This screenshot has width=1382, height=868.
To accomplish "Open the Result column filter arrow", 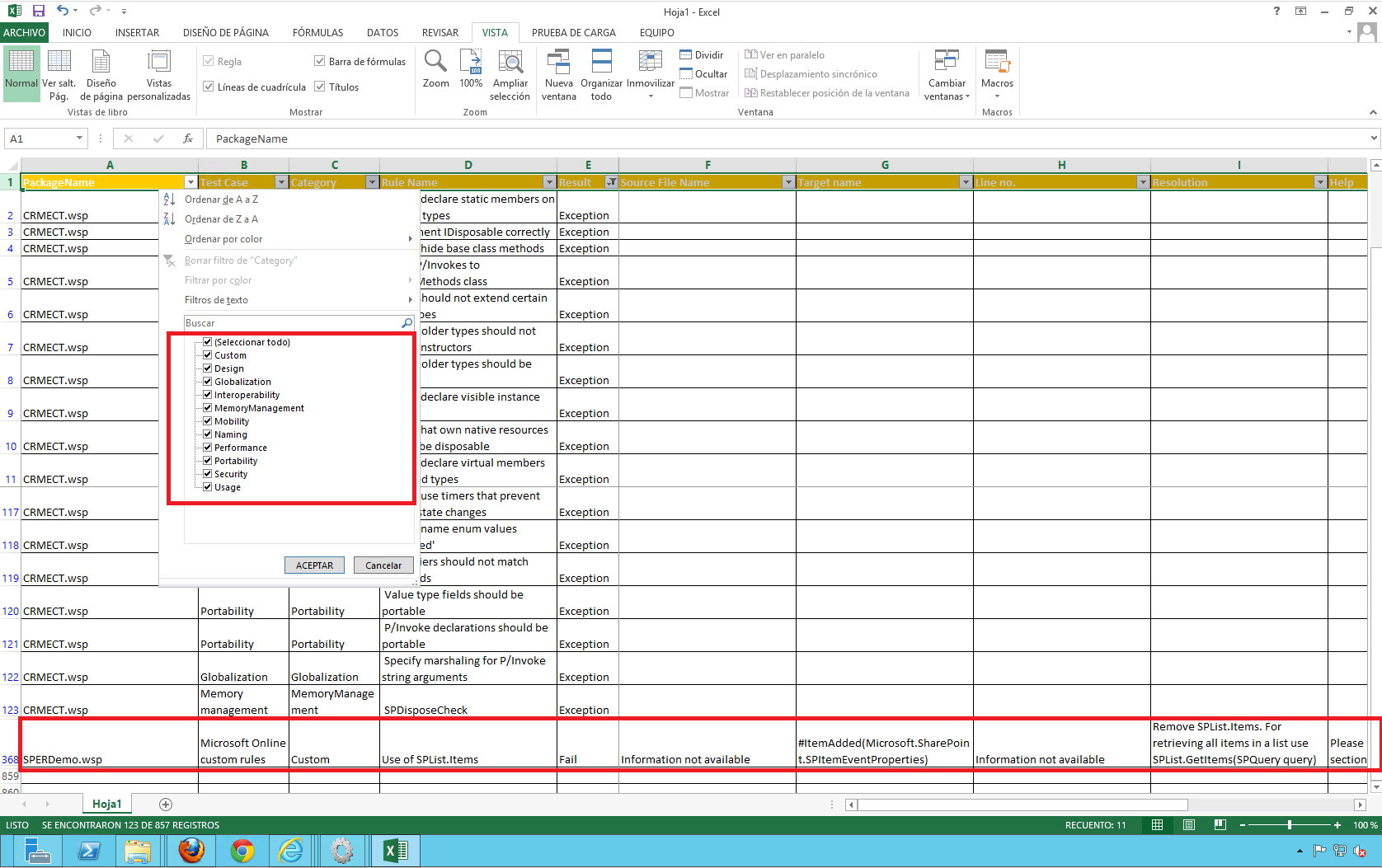I will [611, 182].
